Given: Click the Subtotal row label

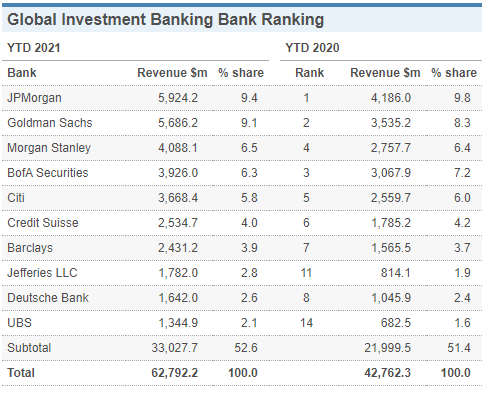Looking at the screenshot, I should [29, 348].
